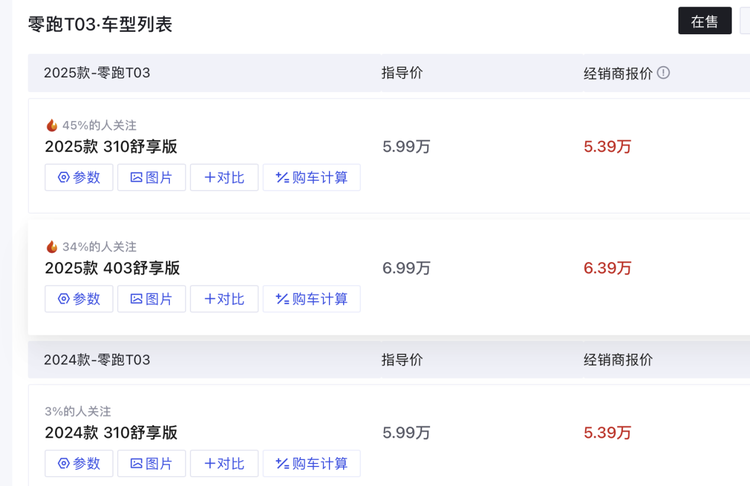Open 参数 for 2025款 403舒享版

click(x=79, y=299)
